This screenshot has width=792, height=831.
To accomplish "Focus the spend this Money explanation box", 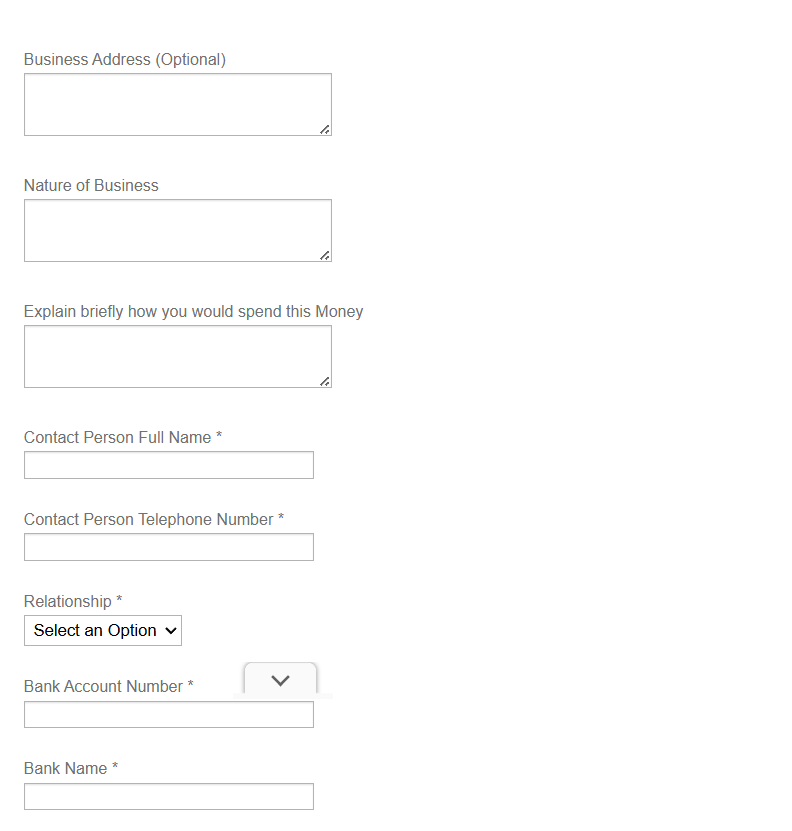I will tap(177, 356).
